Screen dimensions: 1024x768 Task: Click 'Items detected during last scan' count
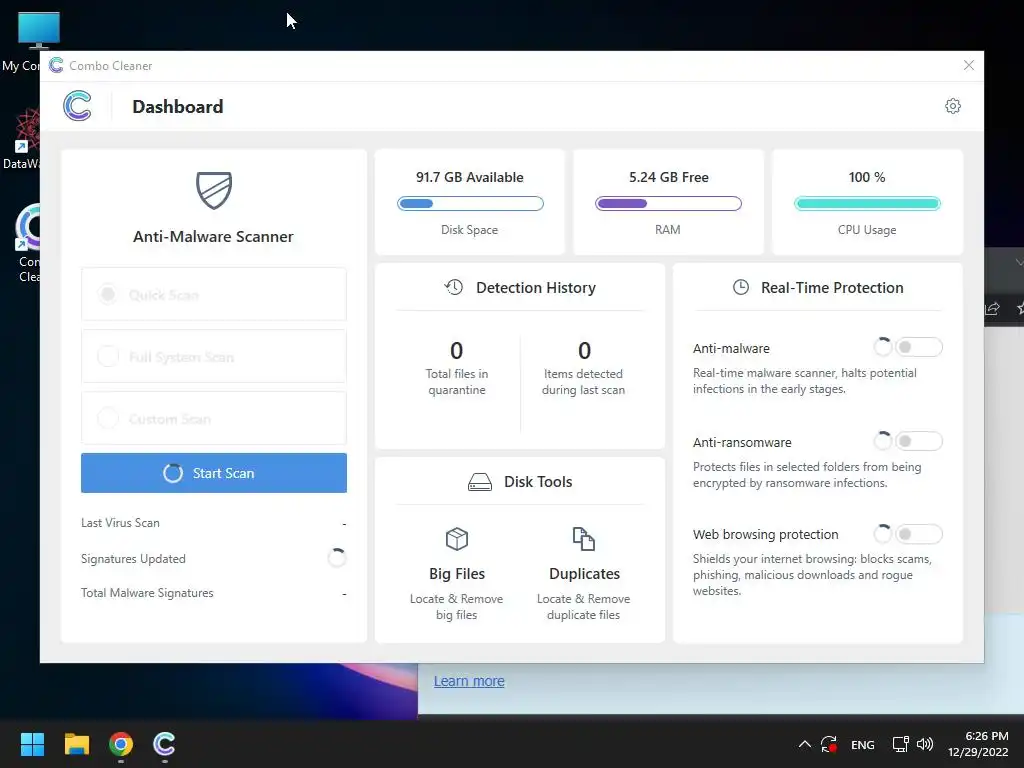point(584,351)
